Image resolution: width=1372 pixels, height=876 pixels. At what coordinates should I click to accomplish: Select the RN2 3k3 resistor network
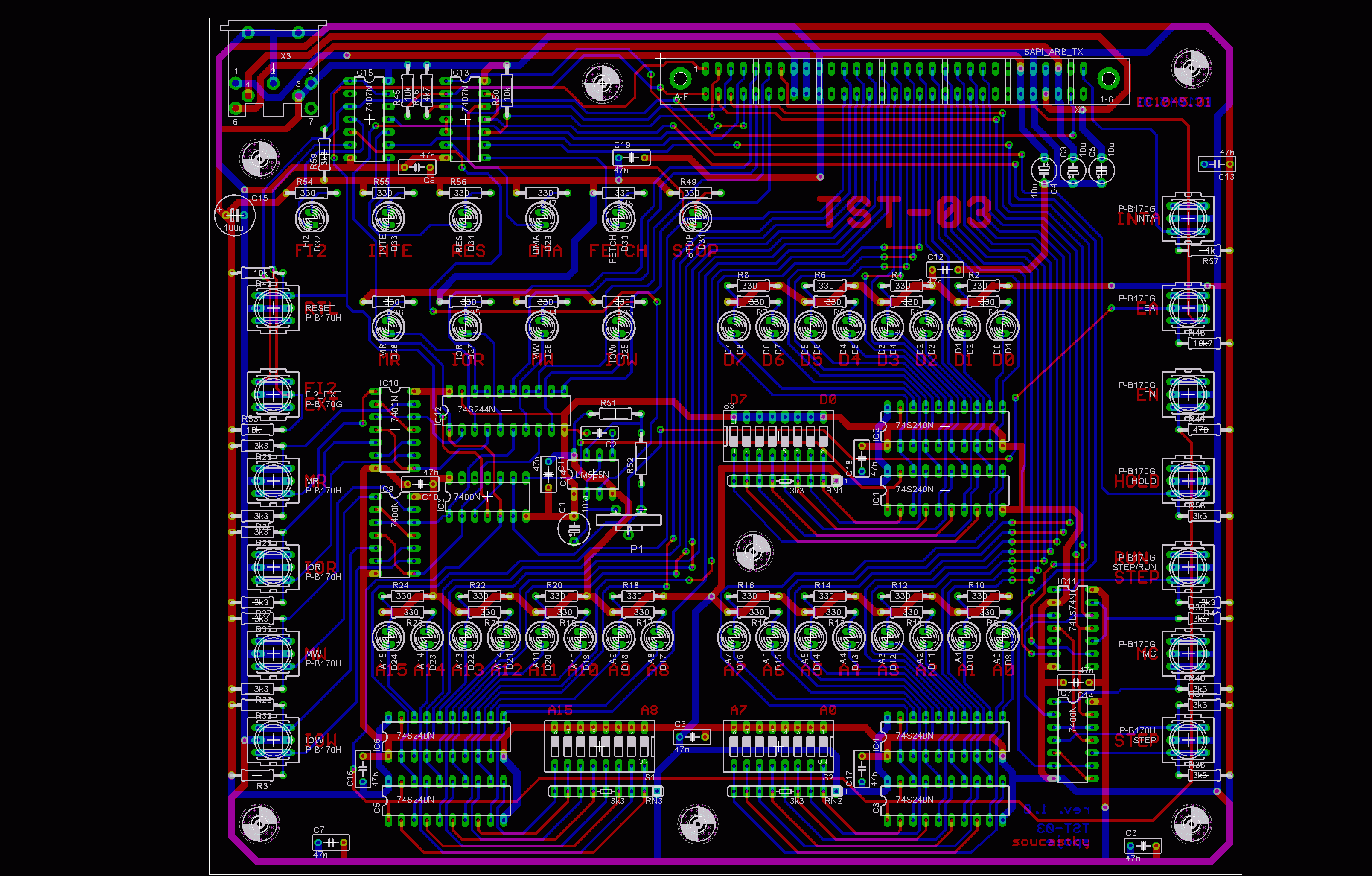tap(785, 791)
